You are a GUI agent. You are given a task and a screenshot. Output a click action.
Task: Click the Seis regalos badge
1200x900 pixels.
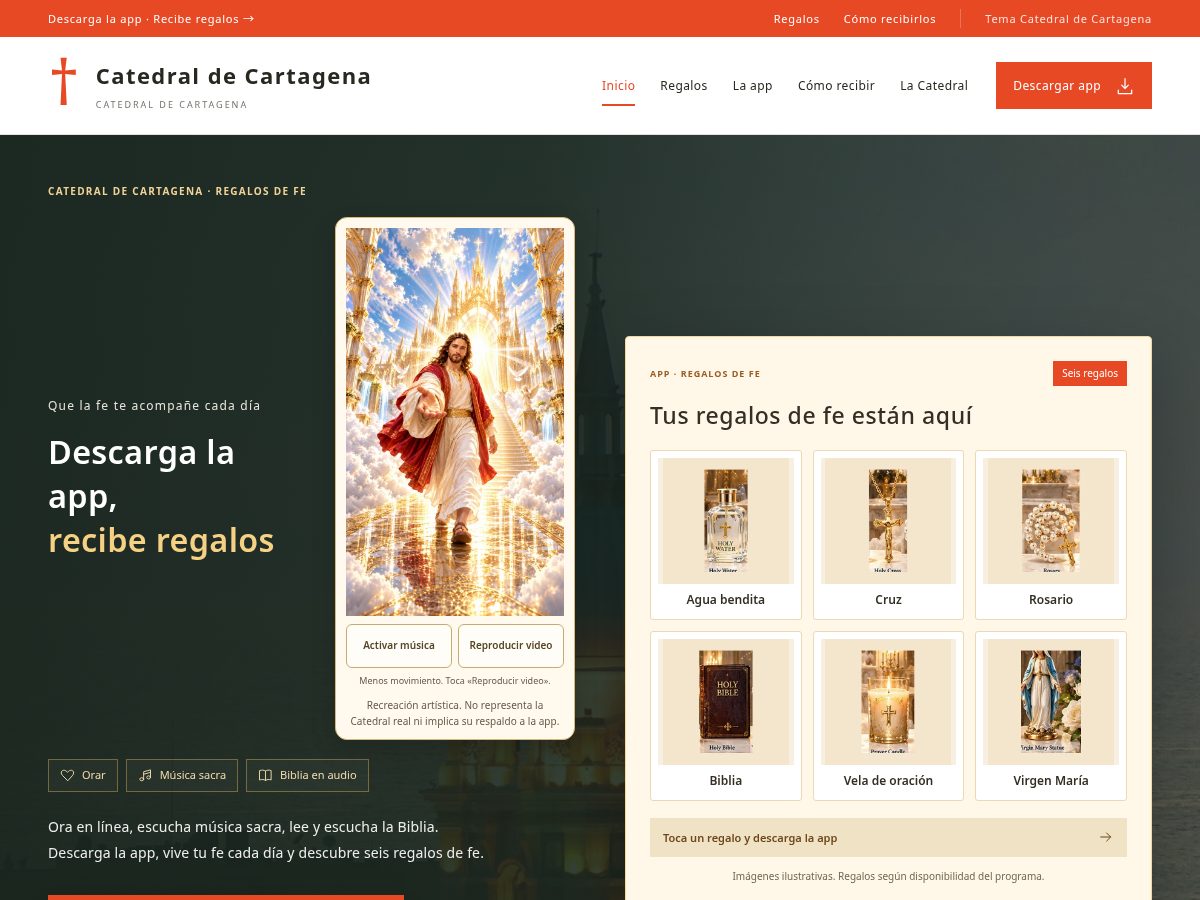pyautogui.click(x=1090, y=373)
